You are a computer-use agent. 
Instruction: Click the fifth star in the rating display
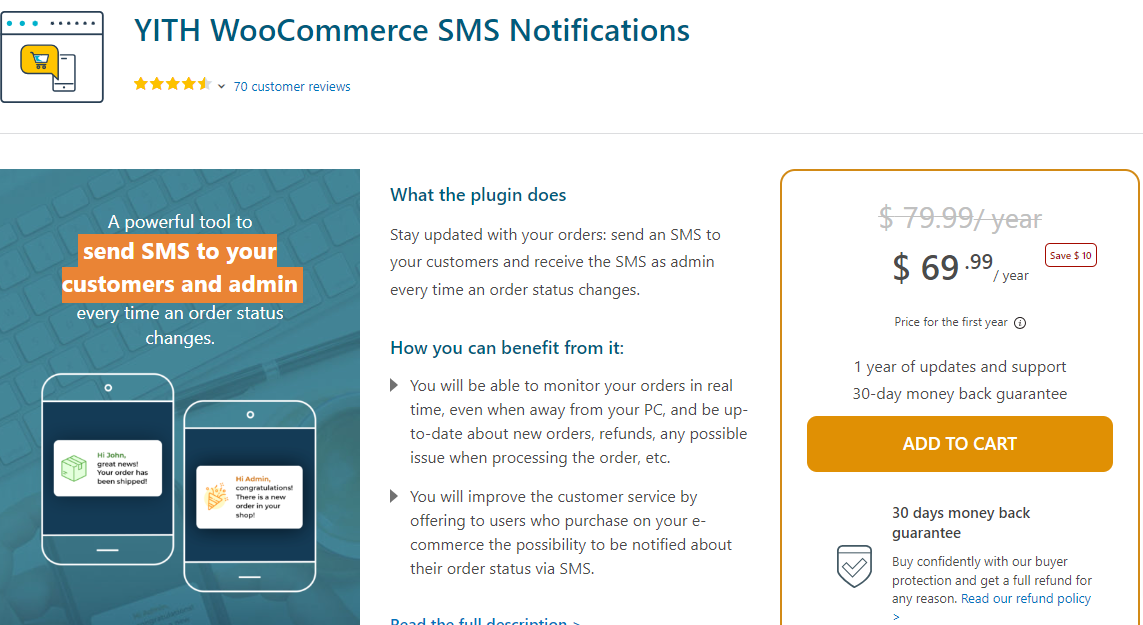tap(203, 84)
